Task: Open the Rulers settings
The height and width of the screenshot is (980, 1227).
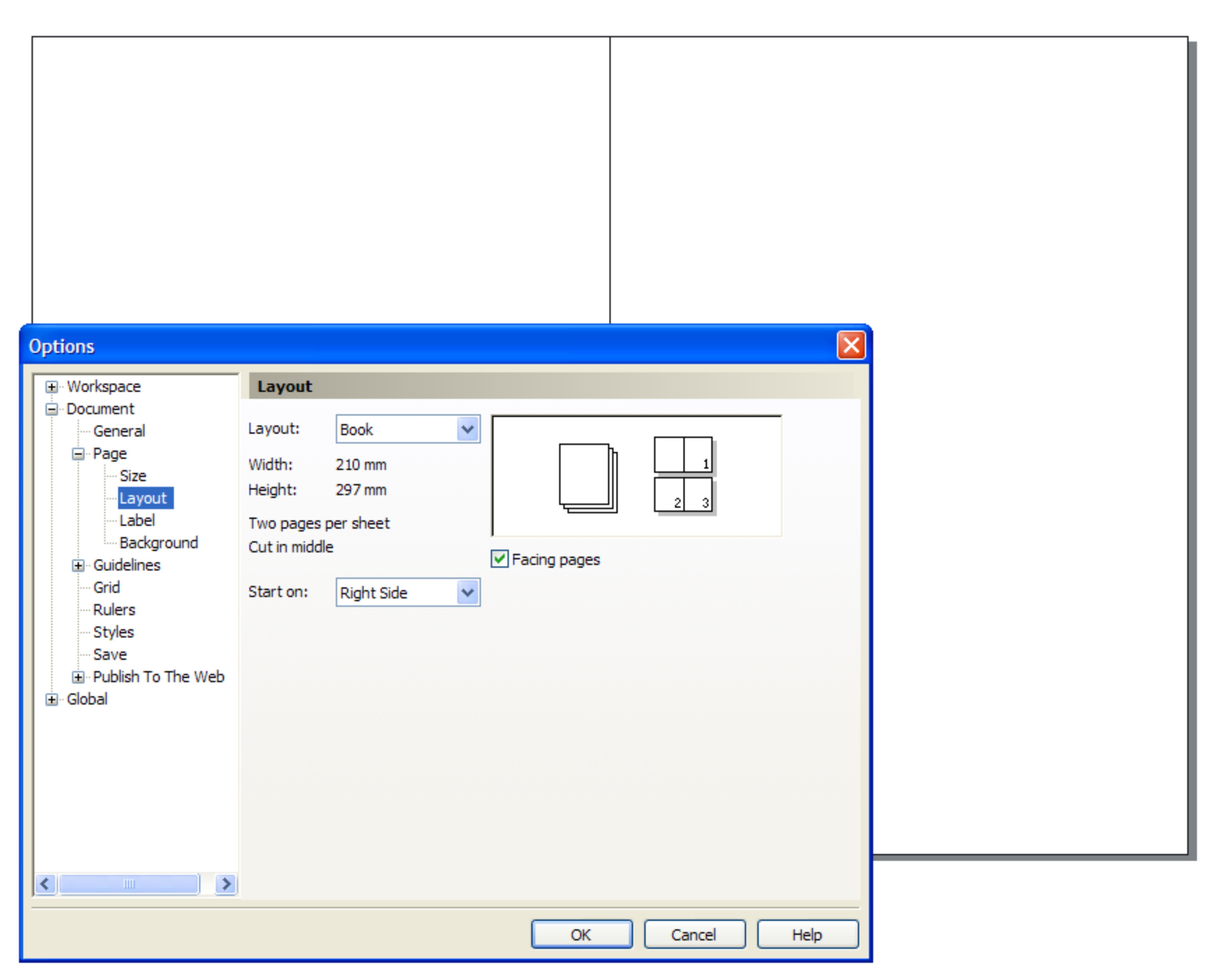Action: pos(114,610)
